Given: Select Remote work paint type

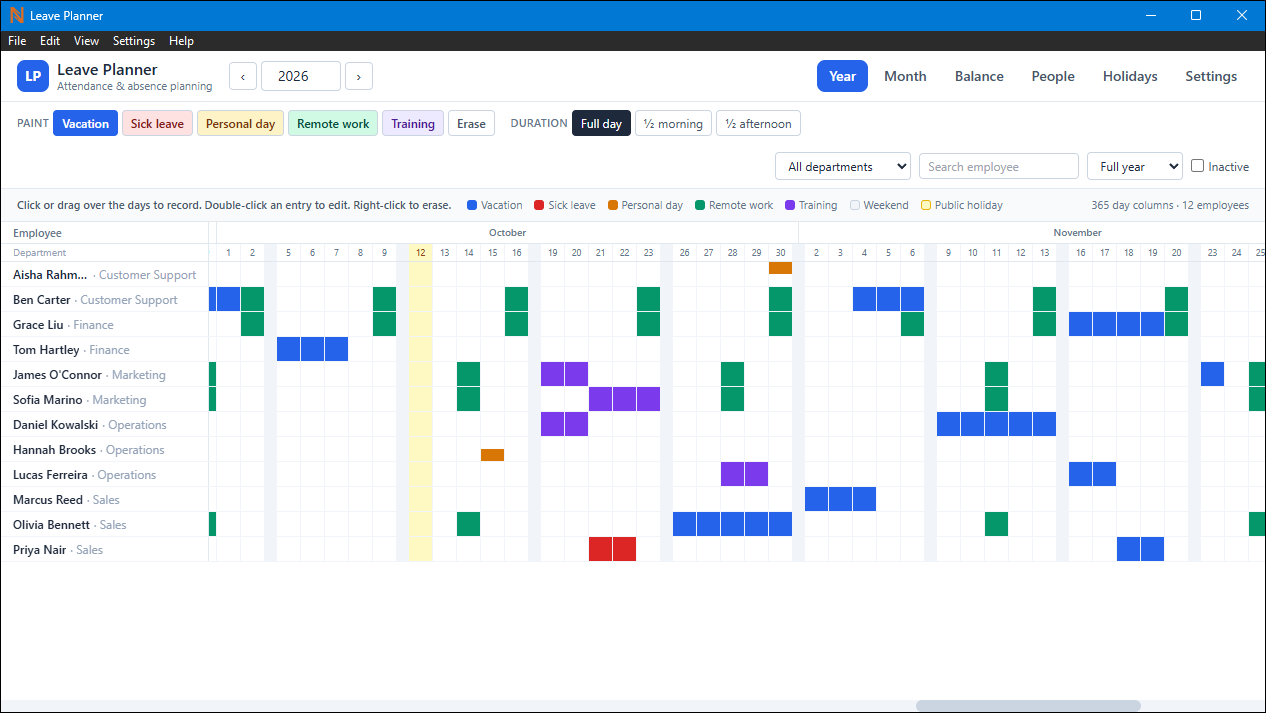Looking at the screenshot, I should [333, 124].
